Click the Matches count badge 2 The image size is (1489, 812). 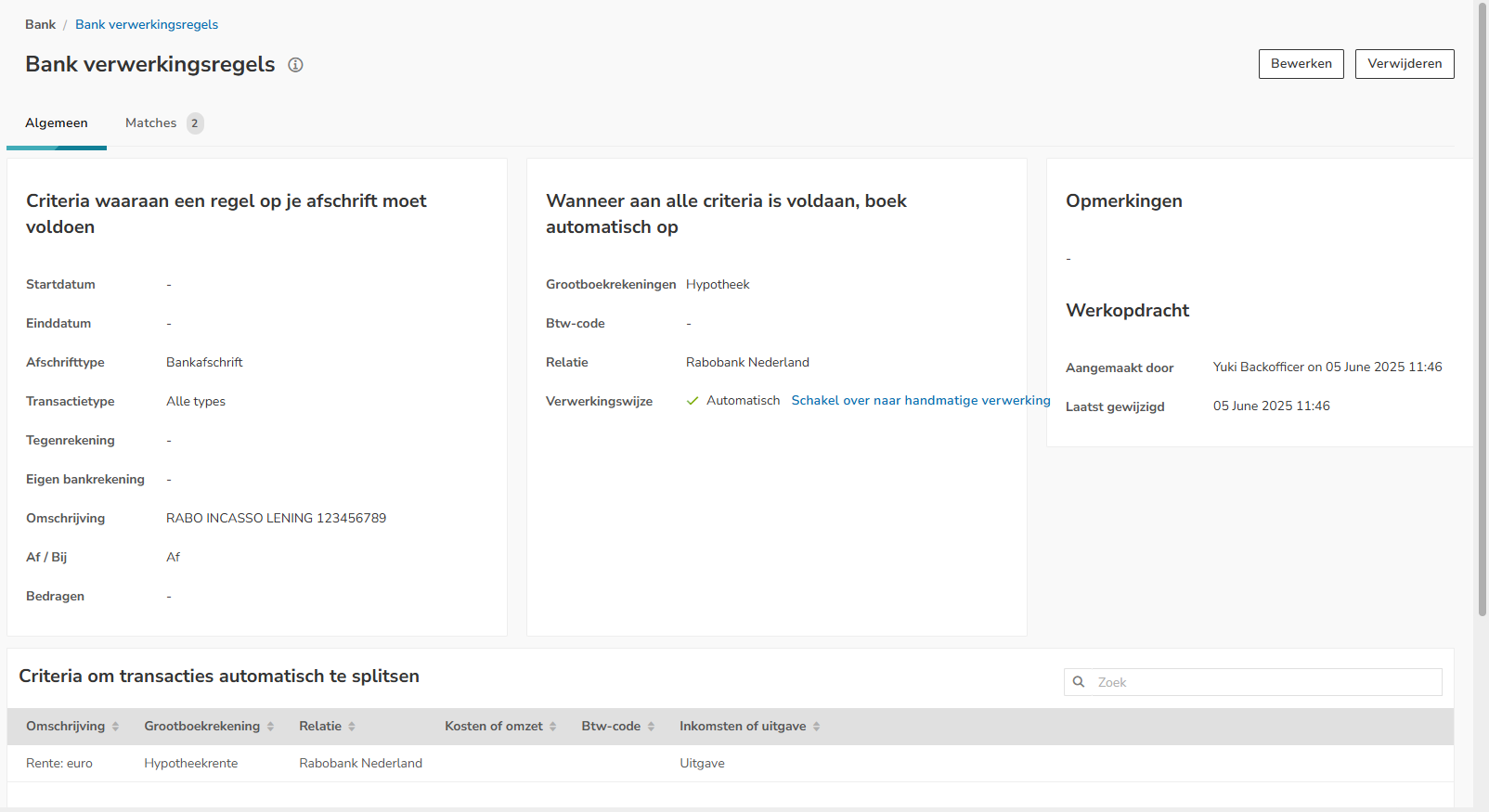(x=195, y=123)
